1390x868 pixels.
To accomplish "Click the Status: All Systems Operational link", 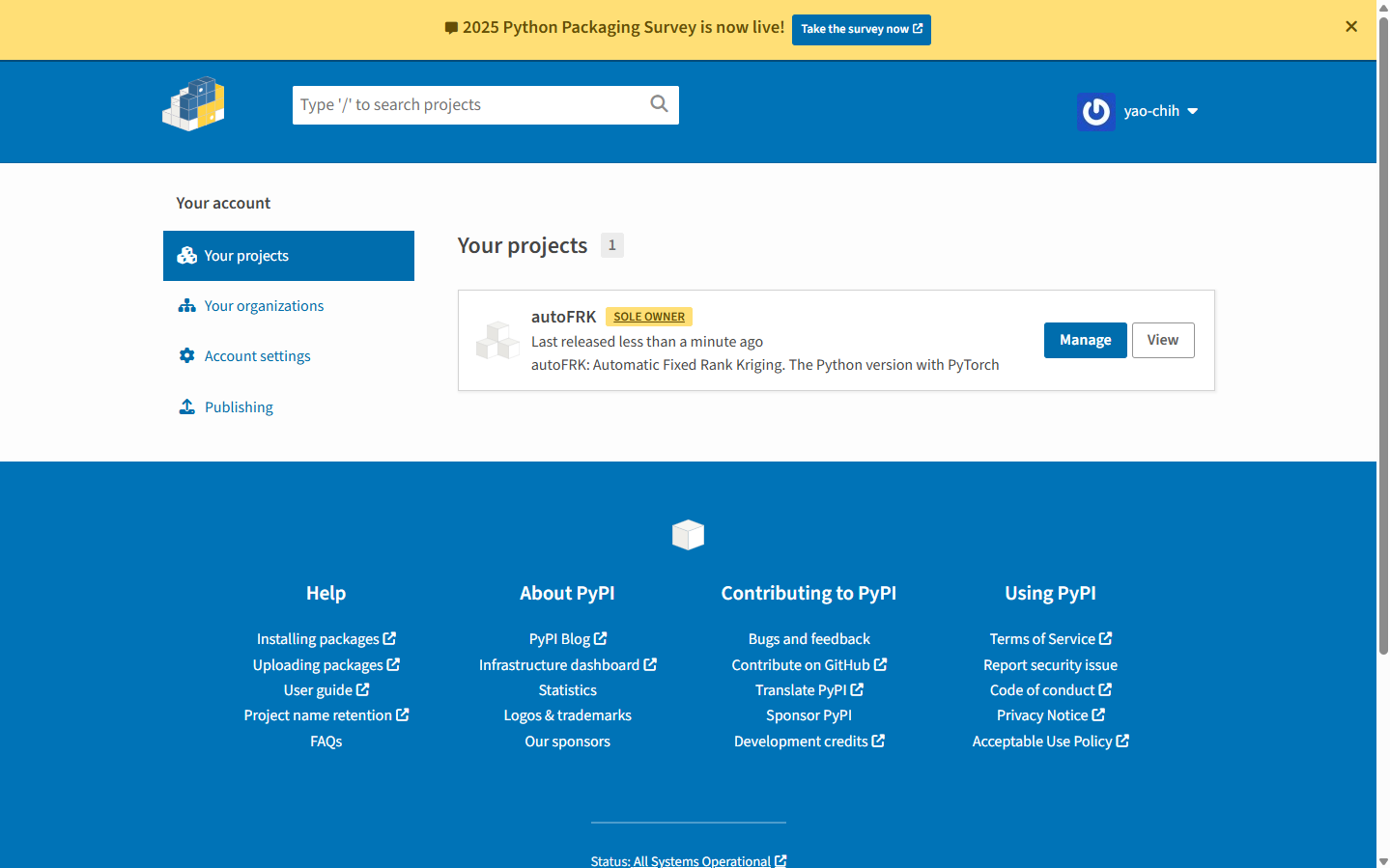I will (x=689, y=860).
